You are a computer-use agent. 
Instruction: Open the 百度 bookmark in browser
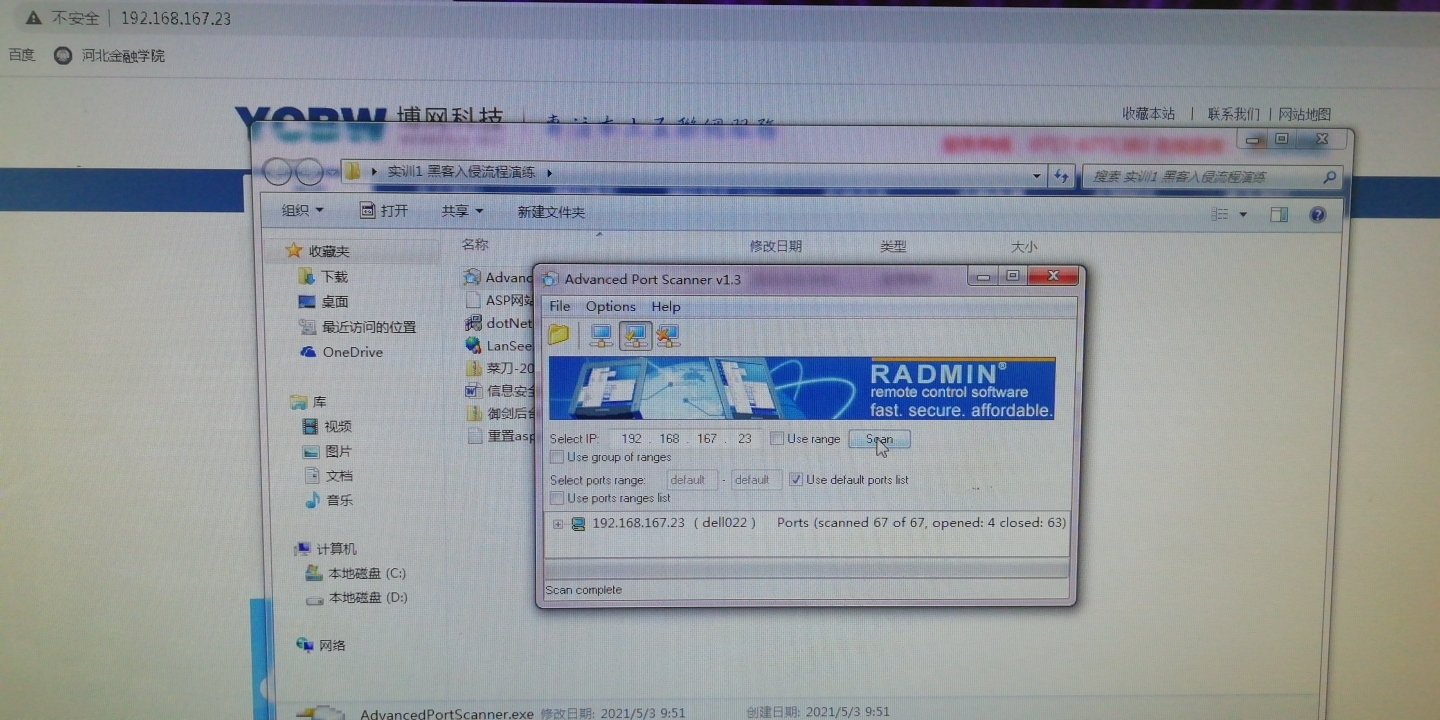point(22,55)
